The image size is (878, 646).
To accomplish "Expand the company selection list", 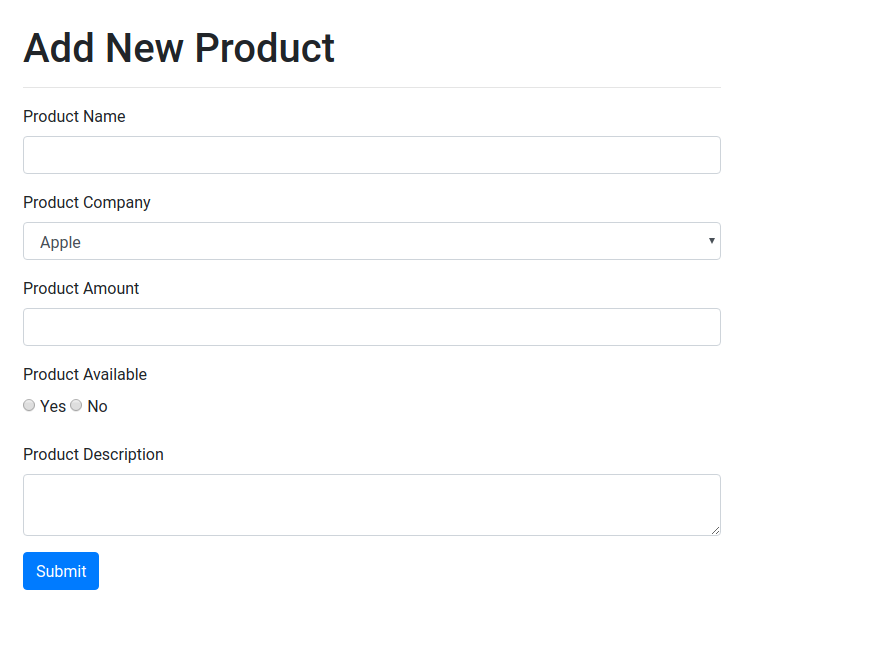I will pos(371,241).
